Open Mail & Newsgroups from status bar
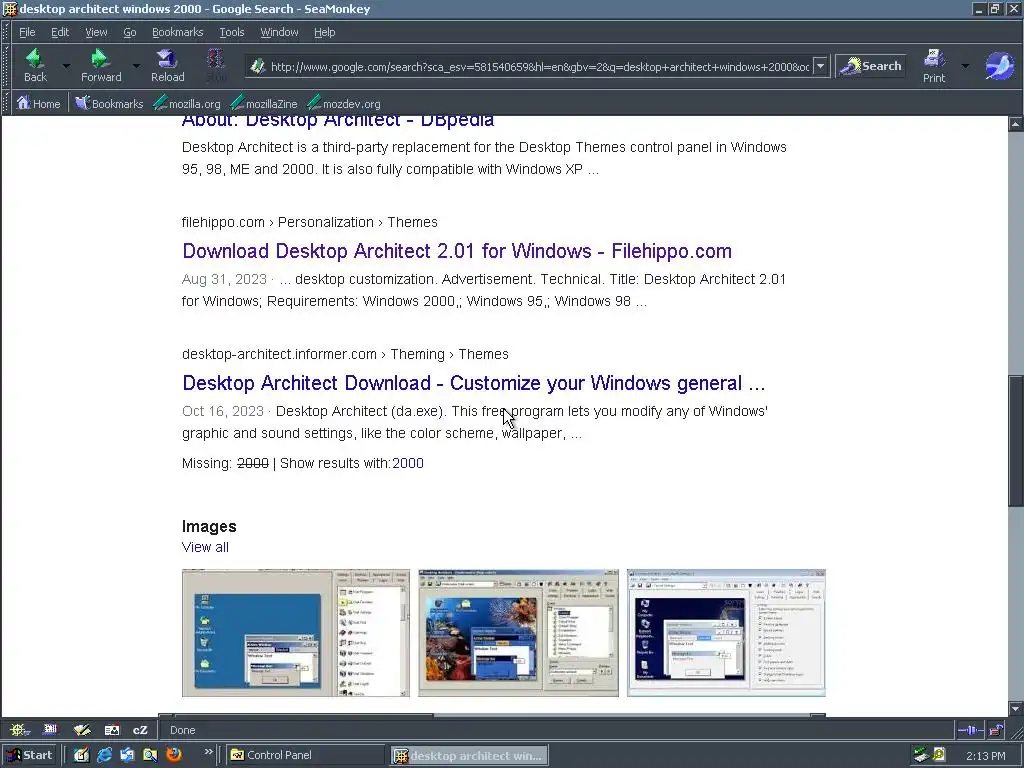Viewport: 1024px width, 768px height. click(x=50, y=730)
